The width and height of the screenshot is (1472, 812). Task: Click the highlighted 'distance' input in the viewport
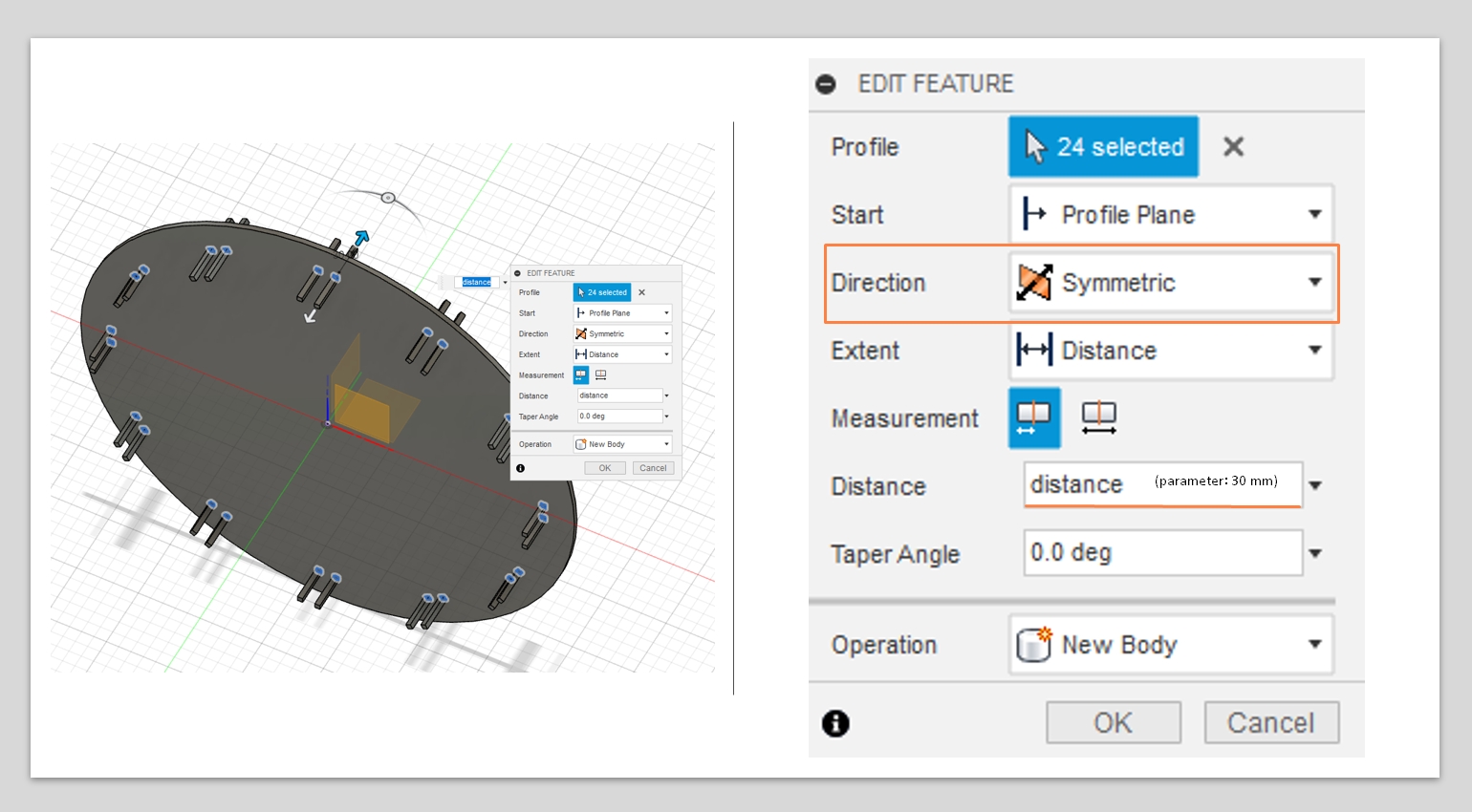(476, 282)
